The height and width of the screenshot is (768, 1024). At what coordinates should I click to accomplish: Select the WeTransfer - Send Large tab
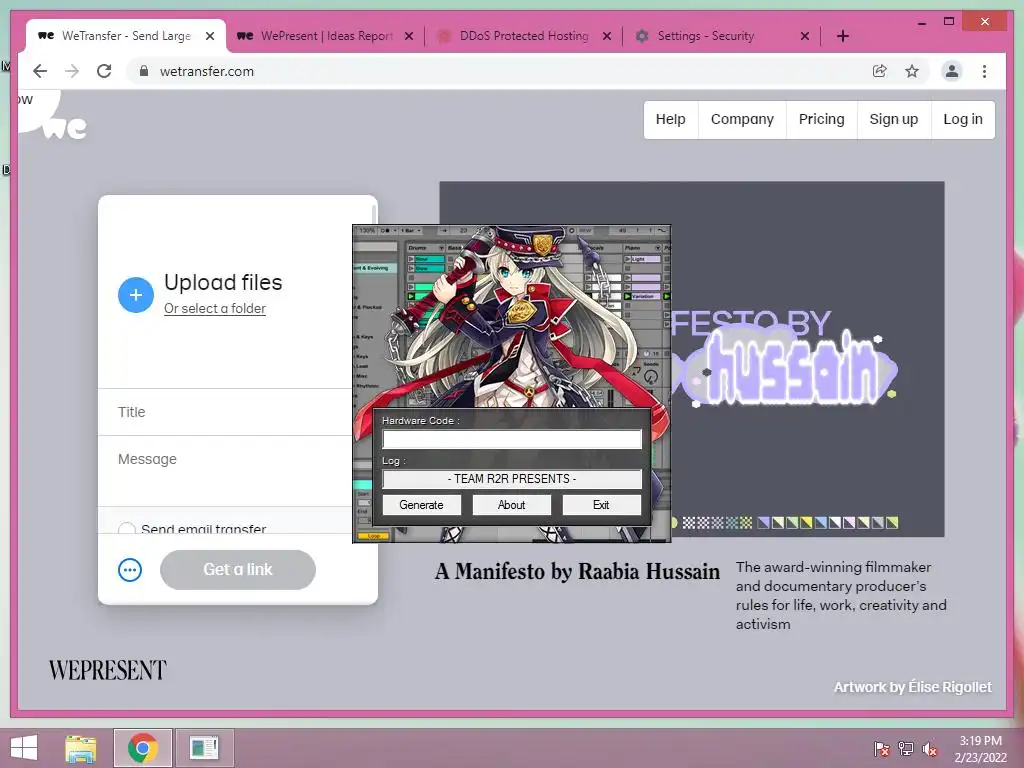point(126,36)
